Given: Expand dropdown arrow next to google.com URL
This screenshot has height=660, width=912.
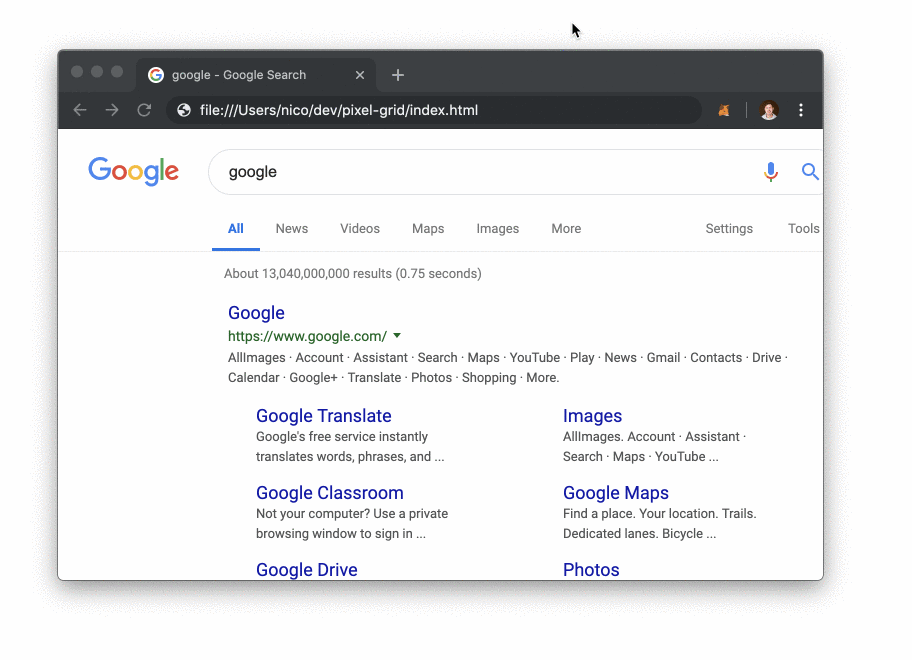Looking at the screenshot, I should tap(397, 336).
